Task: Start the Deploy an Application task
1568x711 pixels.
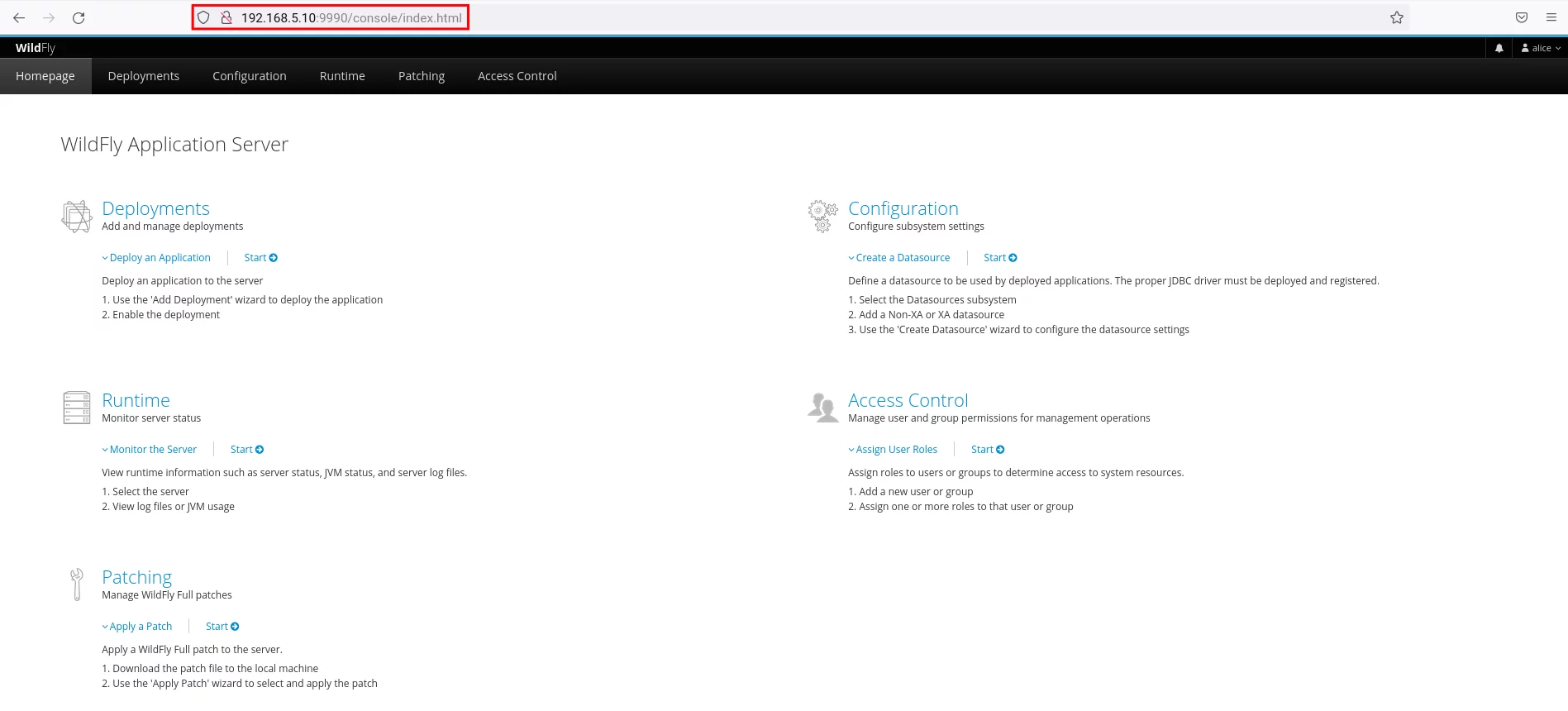Action: (x=260, y=258)
